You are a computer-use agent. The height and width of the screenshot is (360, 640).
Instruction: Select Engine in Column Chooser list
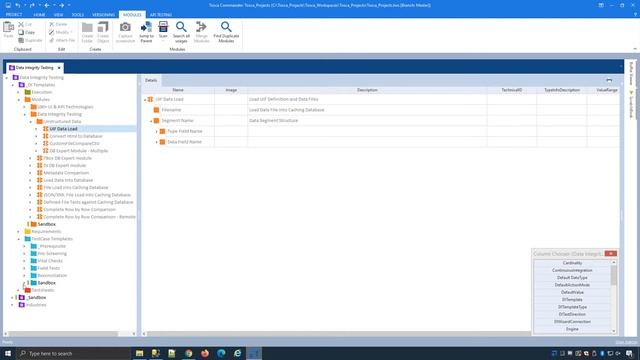(572, 329)
